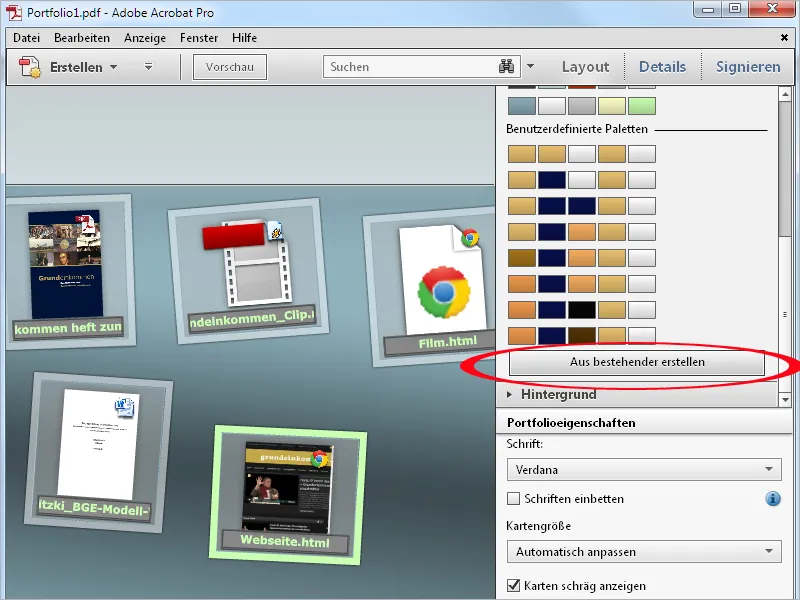The width and height of the screenshot is (800, 600).
Task: Pick the light green swatch in the top palette row
Action: pos(641,106)
